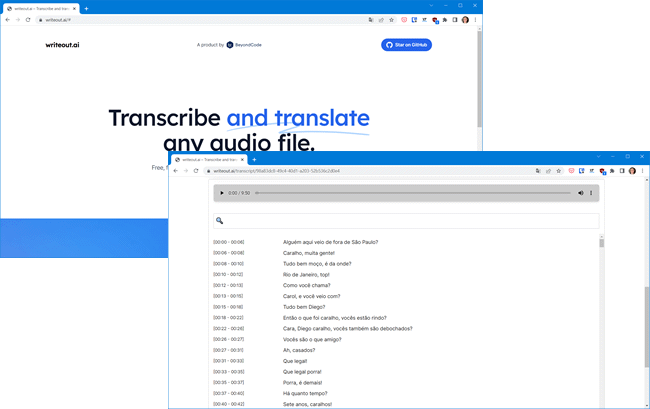Click timestamp [00:31 - 00:33]
The width and height of the screenshot is (650, 409).
click(229, 361)
